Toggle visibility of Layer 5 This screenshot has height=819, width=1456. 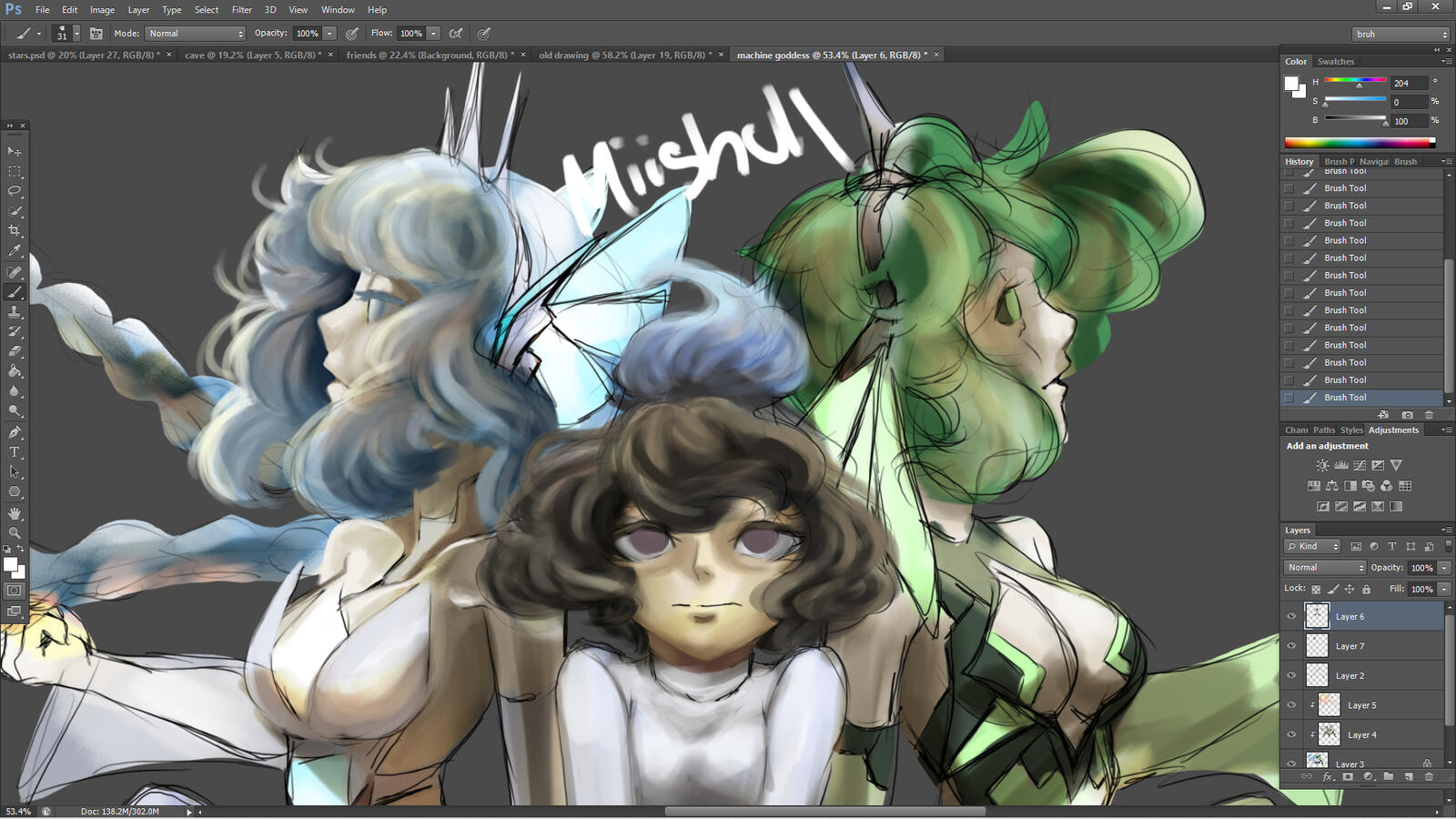click(1291, 705)
